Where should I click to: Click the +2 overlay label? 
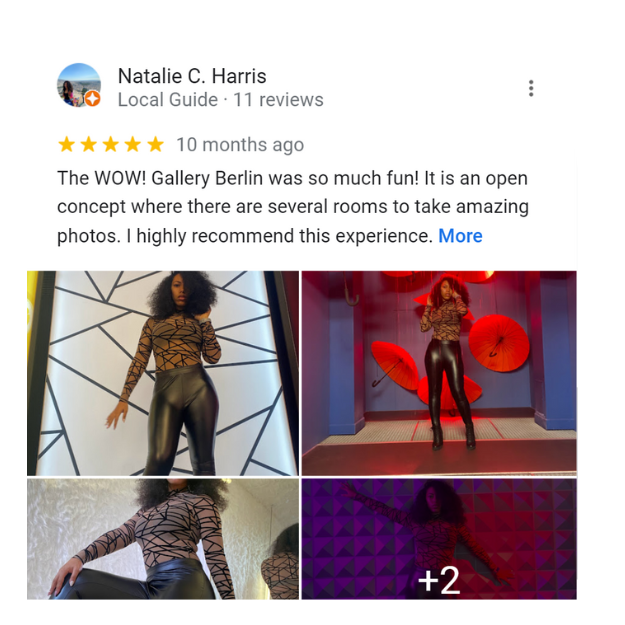coord(439,580)
